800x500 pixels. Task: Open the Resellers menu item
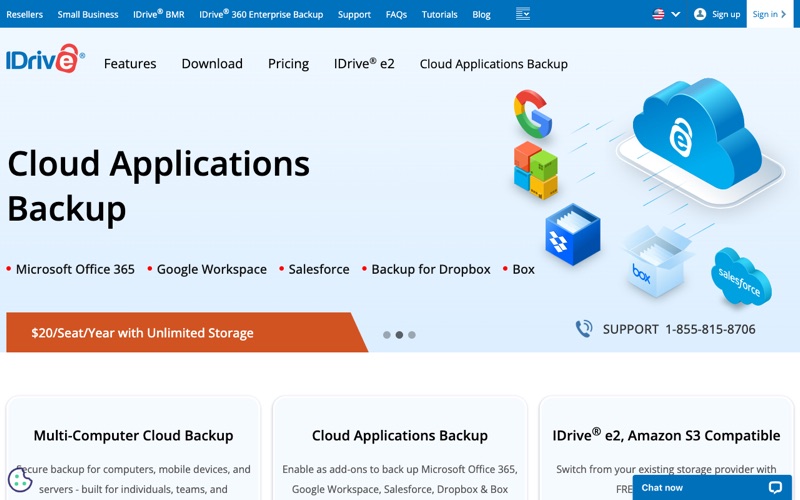[x=24, y=14]
